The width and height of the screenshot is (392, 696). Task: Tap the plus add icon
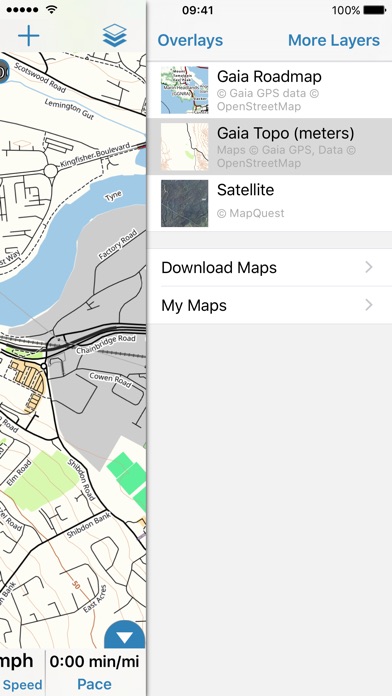point(29,36)
